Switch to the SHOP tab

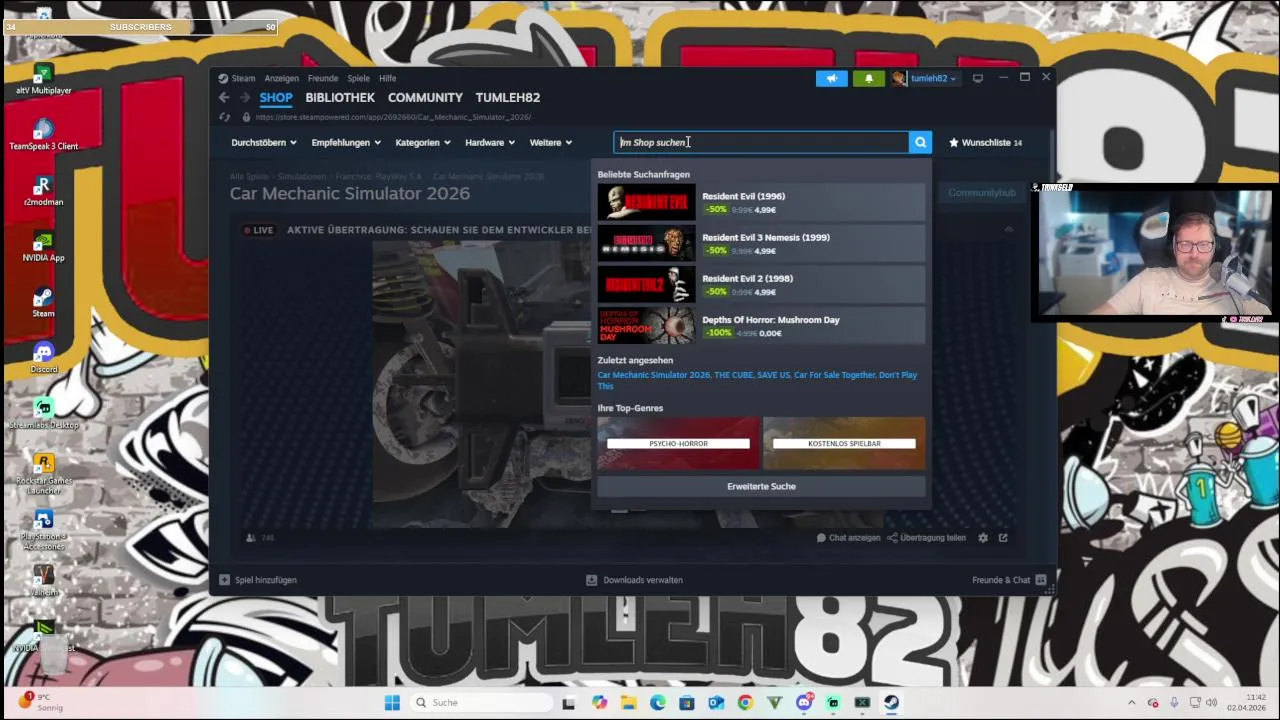pyautogui.click(x=276, y=97)
